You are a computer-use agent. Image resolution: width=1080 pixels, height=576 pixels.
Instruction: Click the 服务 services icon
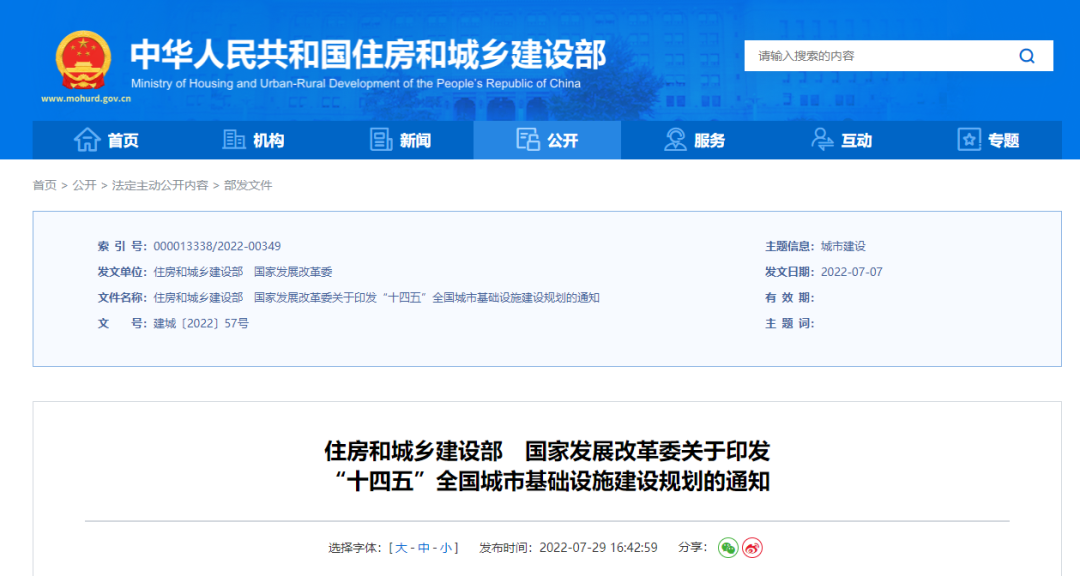click(x=673, y=140)
